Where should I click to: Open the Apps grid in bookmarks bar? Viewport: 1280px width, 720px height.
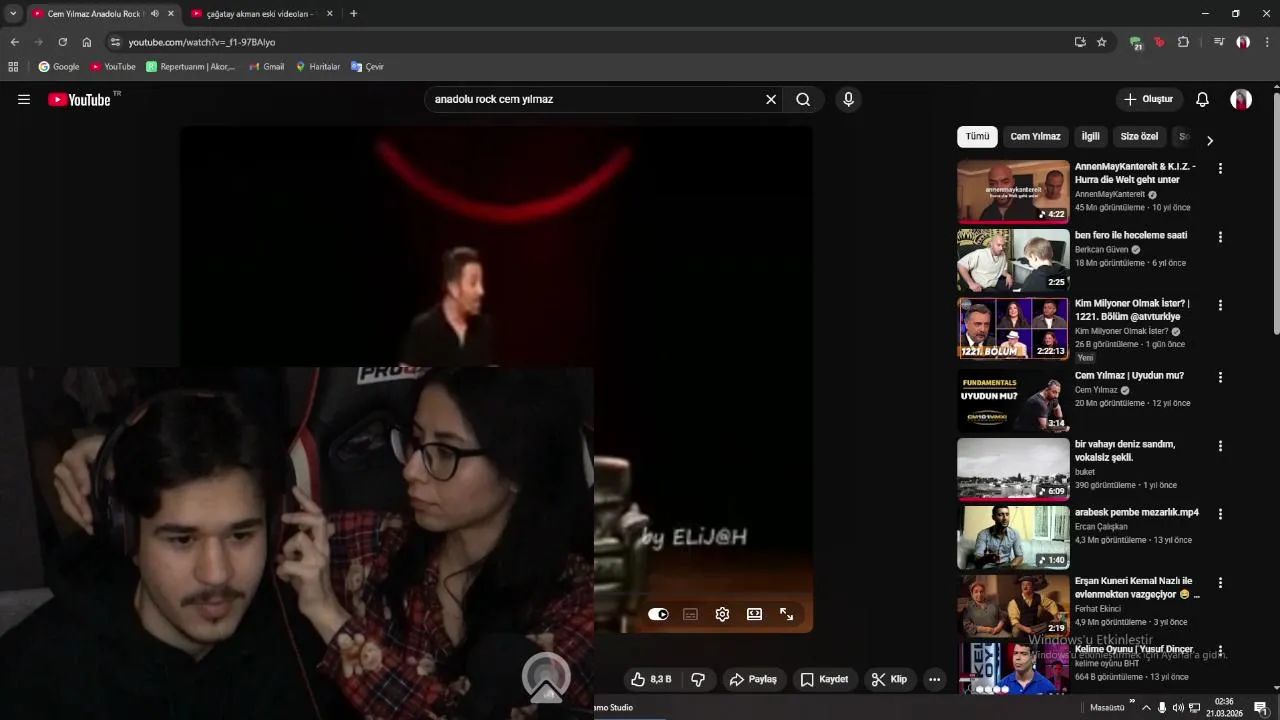[13, 67]
